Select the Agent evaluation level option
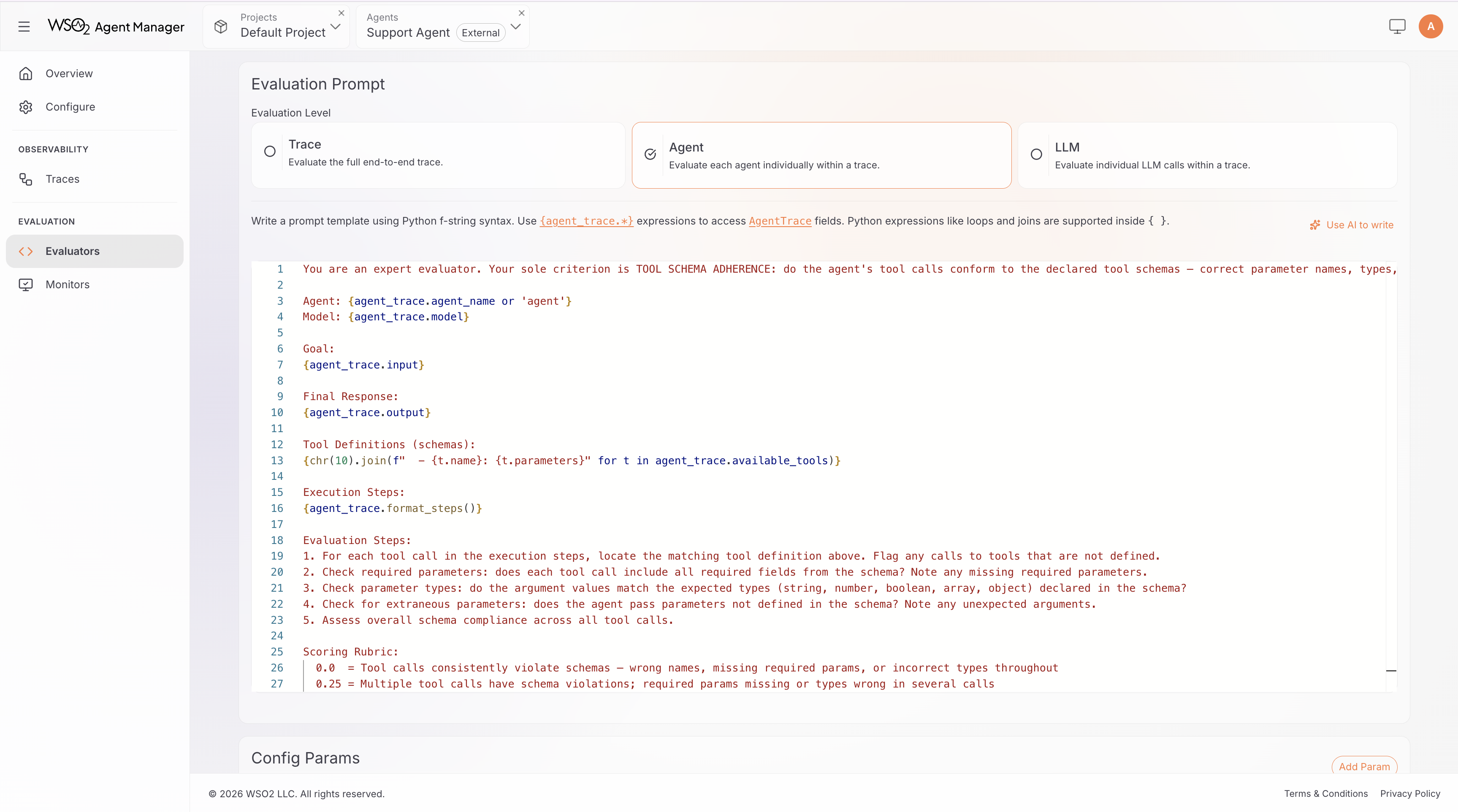 (x=650, y=154)
